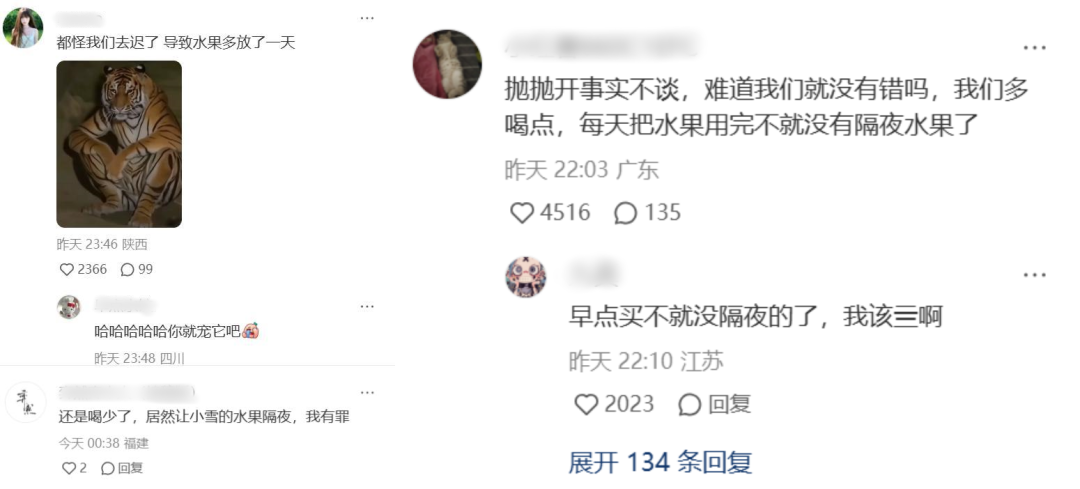The image size is (1080, 489).
Task: Open the cartoon face avatar profile
Action: tap(526, 277)
